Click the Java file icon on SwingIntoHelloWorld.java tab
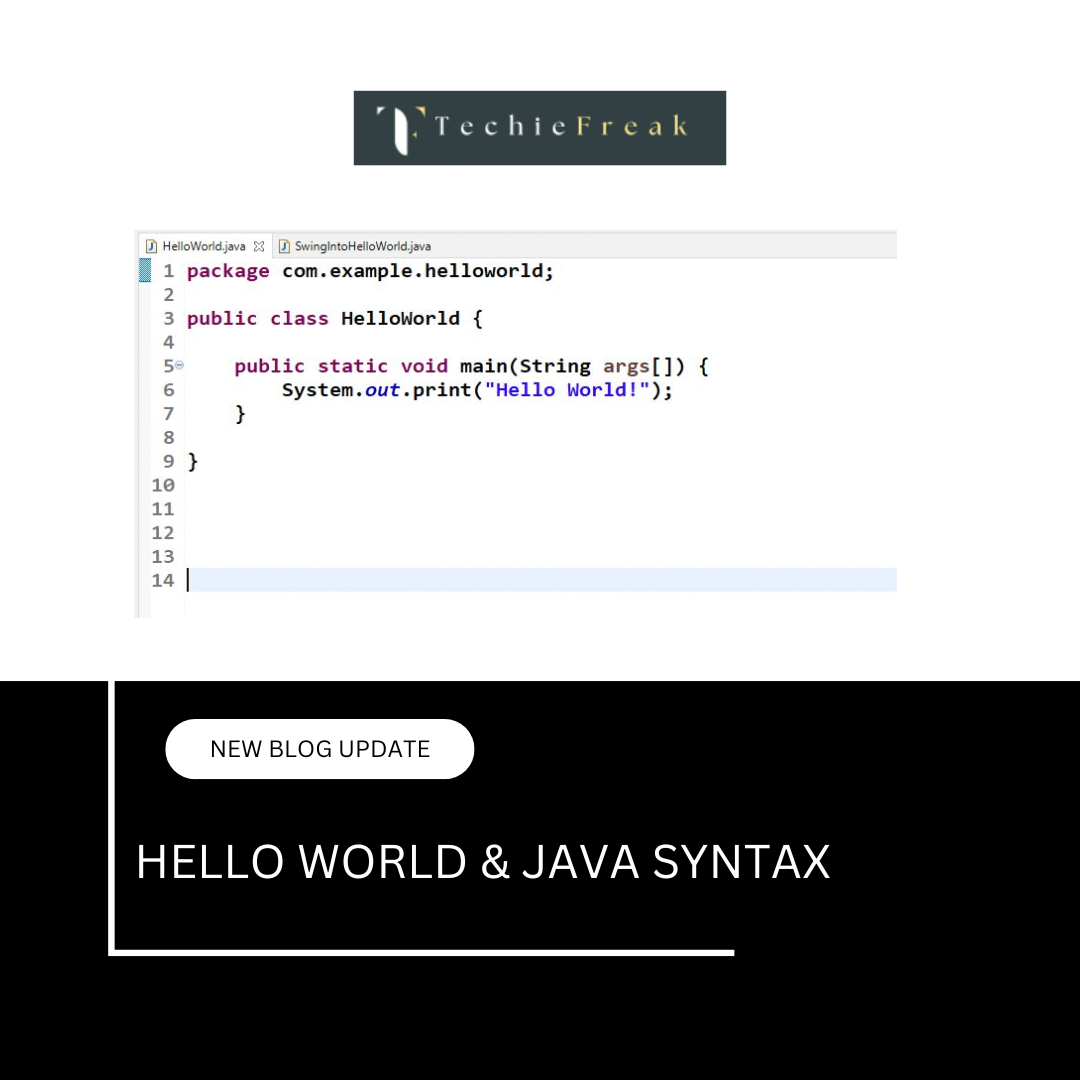Screen dimensions: 1080x1080 pyautogui.click(x=284, y=246)
